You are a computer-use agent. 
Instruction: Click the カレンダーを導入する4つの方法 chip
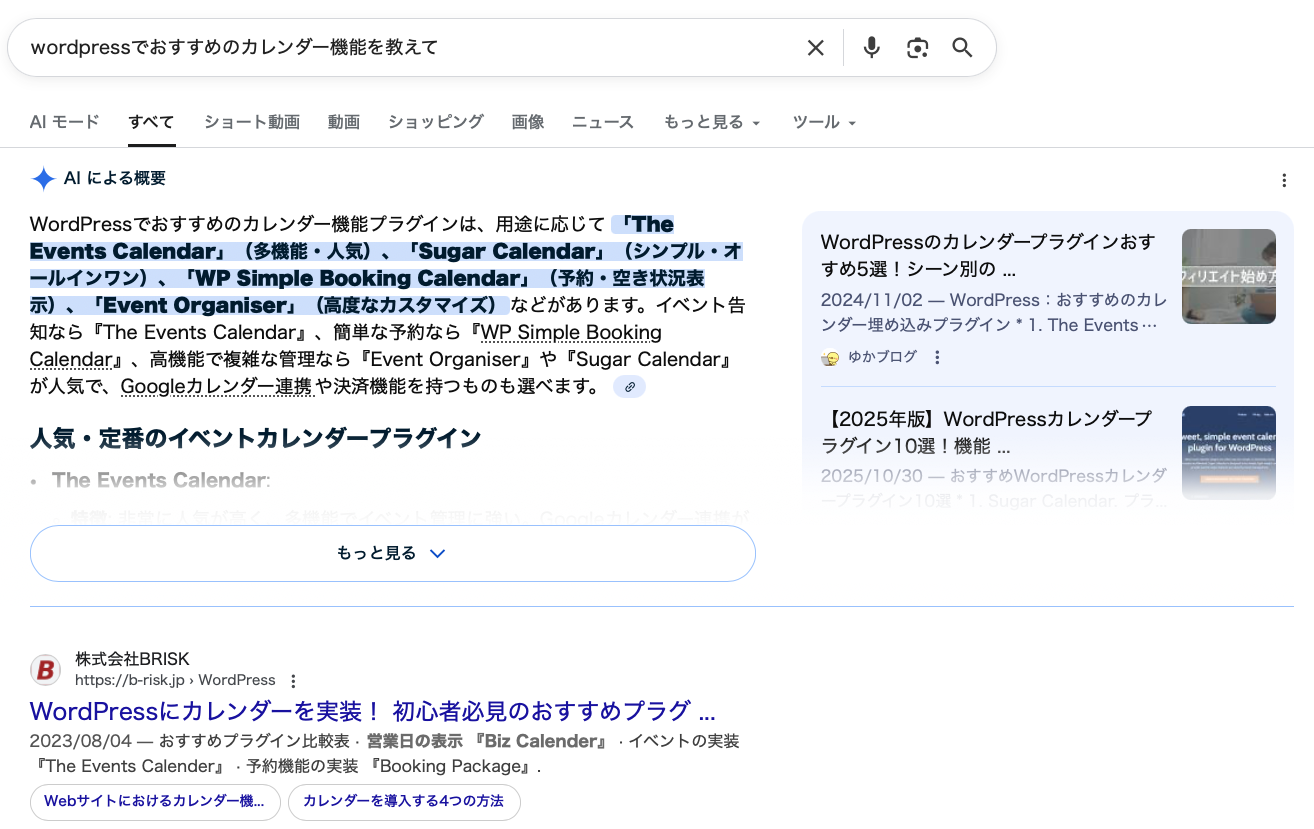click(x=403, y=801)
